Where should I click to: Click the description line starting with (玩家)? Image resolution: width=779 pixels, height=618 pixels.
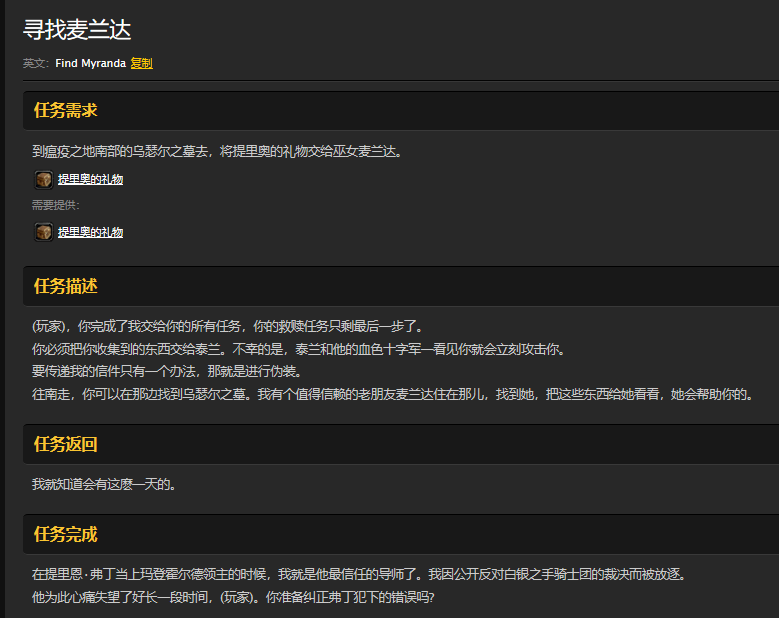[227, 326]
